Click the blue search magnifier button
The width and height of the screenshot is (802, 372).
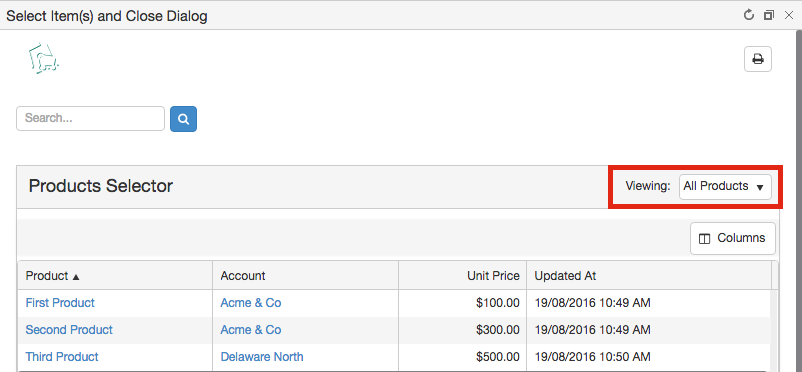coord(184,119)
